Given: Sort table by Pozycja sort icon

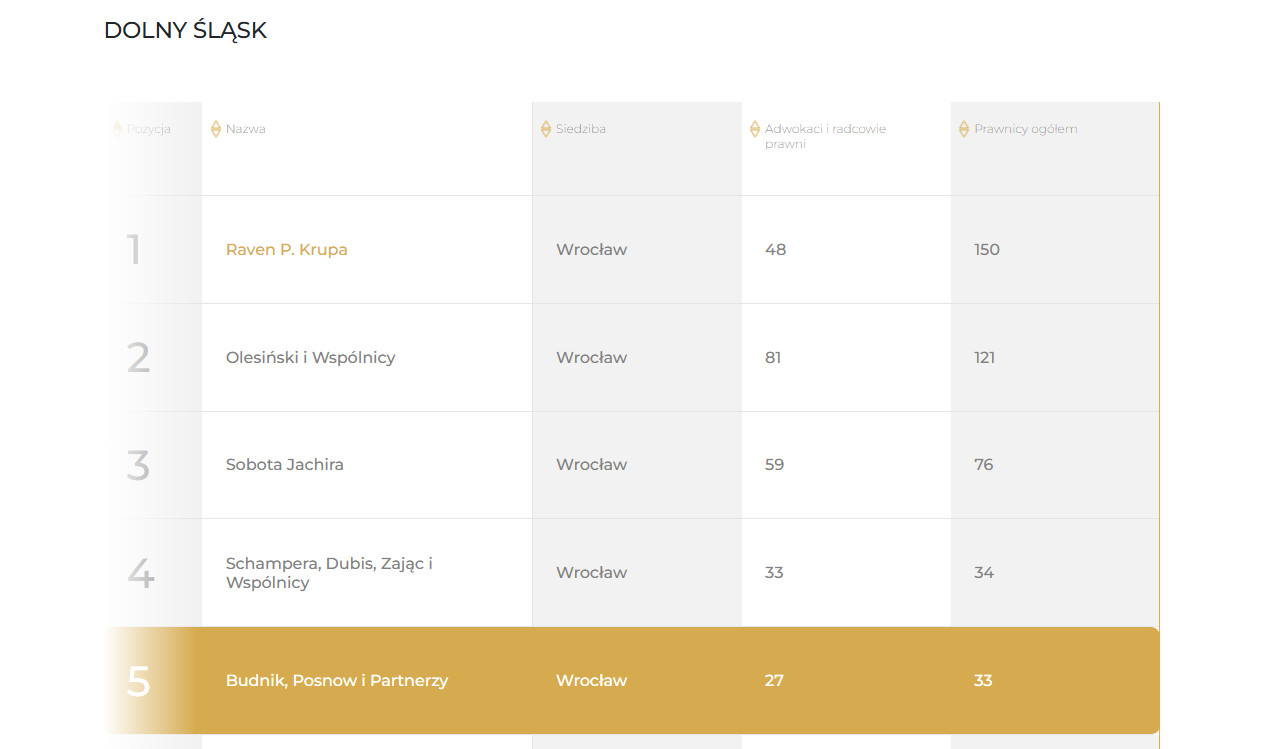Looking at the screenshot, I should (117, 129).
